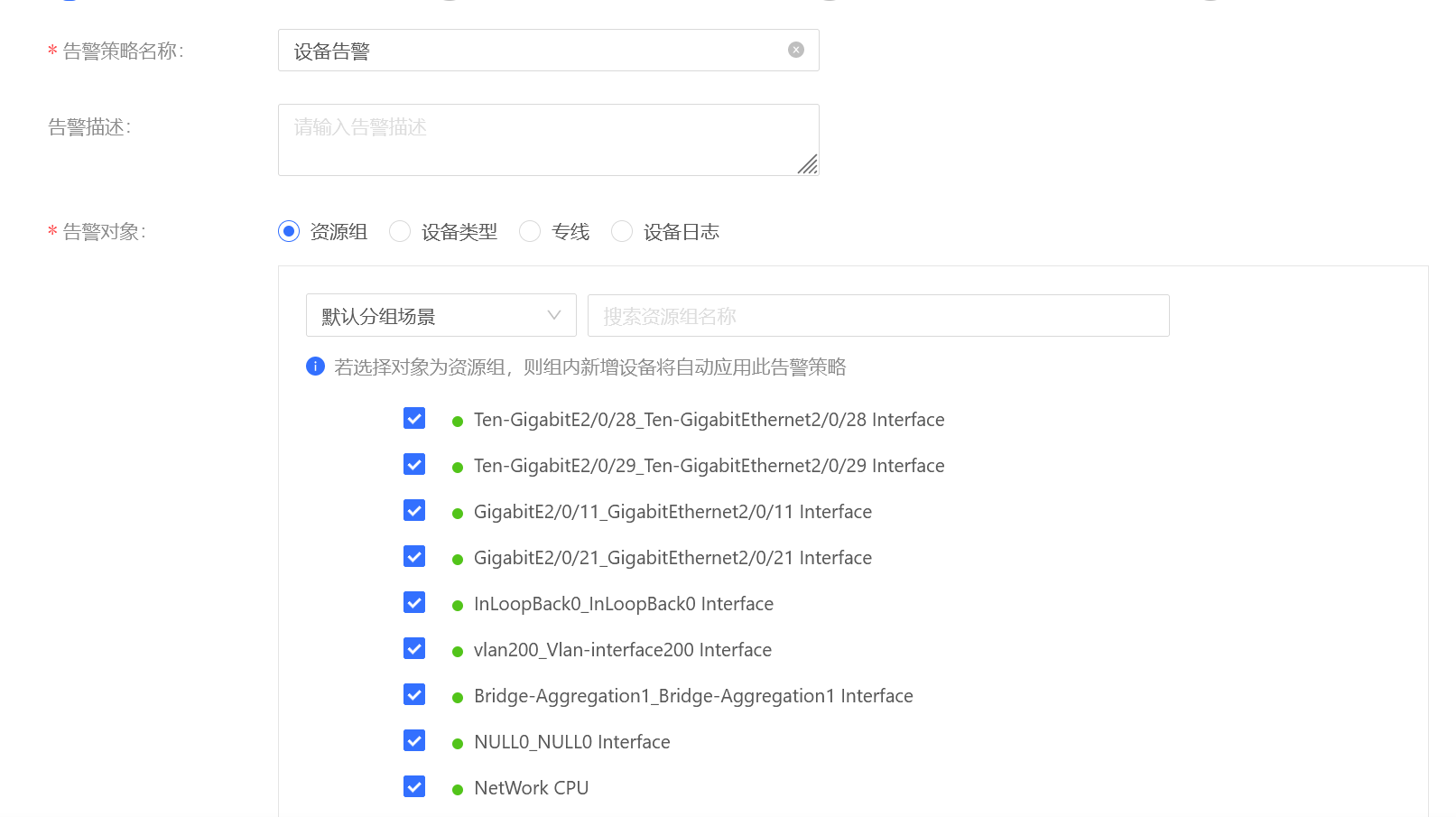Uncheck Ten-GigabitE2/0/28 Interface checkbox
1456x817 pixels.
pyautogui.click(x=414, y=419)
